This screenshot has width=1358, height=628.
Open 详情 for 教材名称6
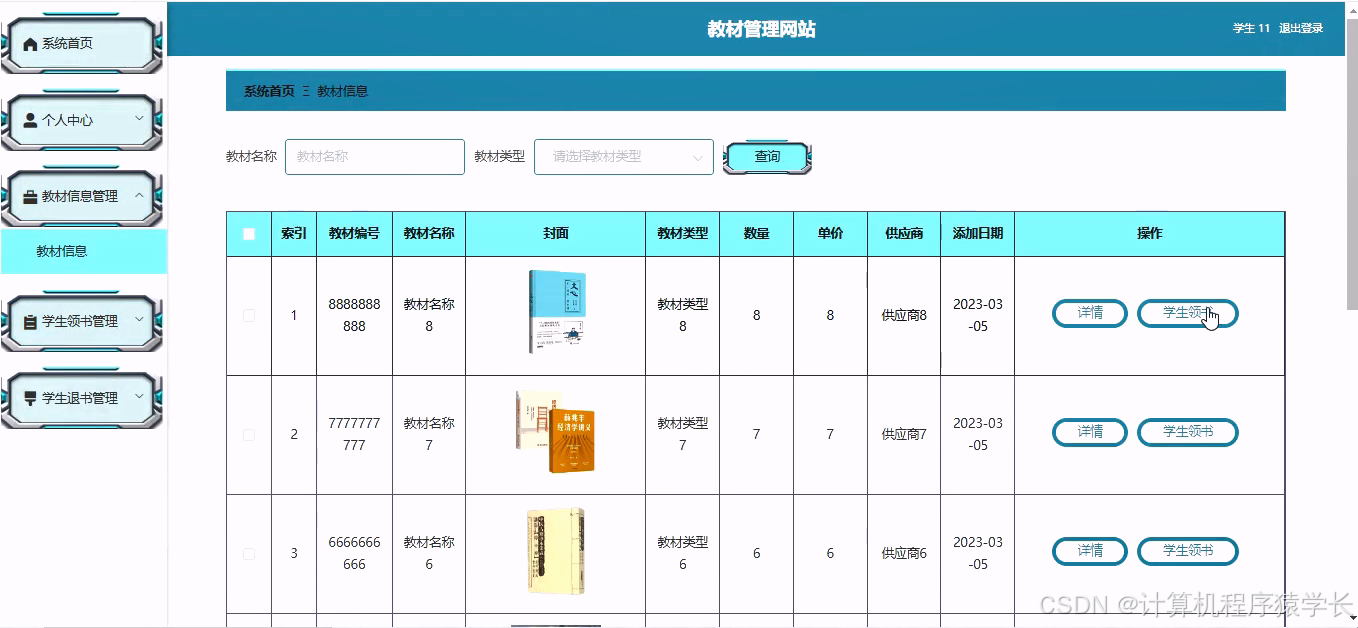(x=1090, y=551)
